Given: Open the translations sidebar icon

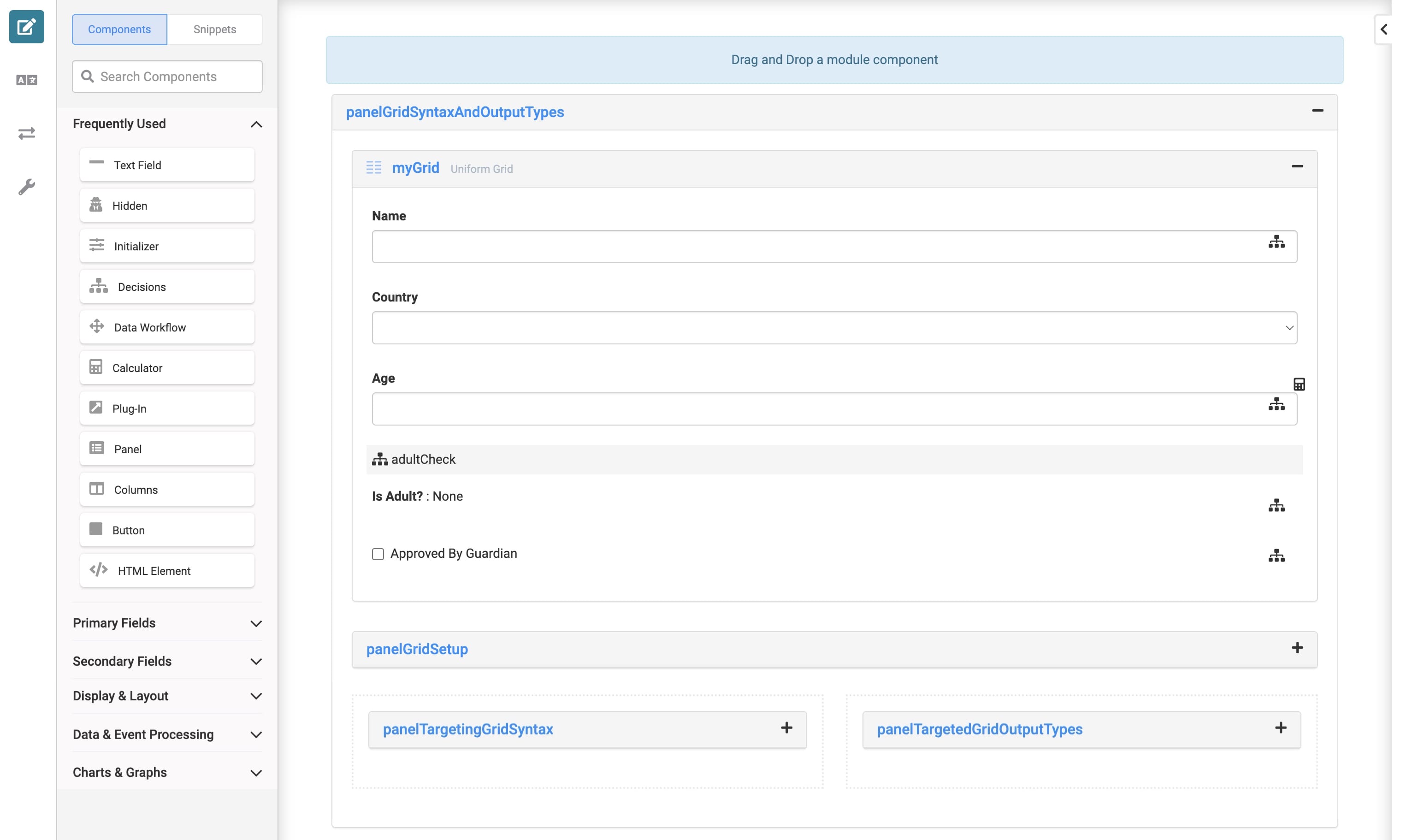Looking at the screenshot, I should (27, 80).
